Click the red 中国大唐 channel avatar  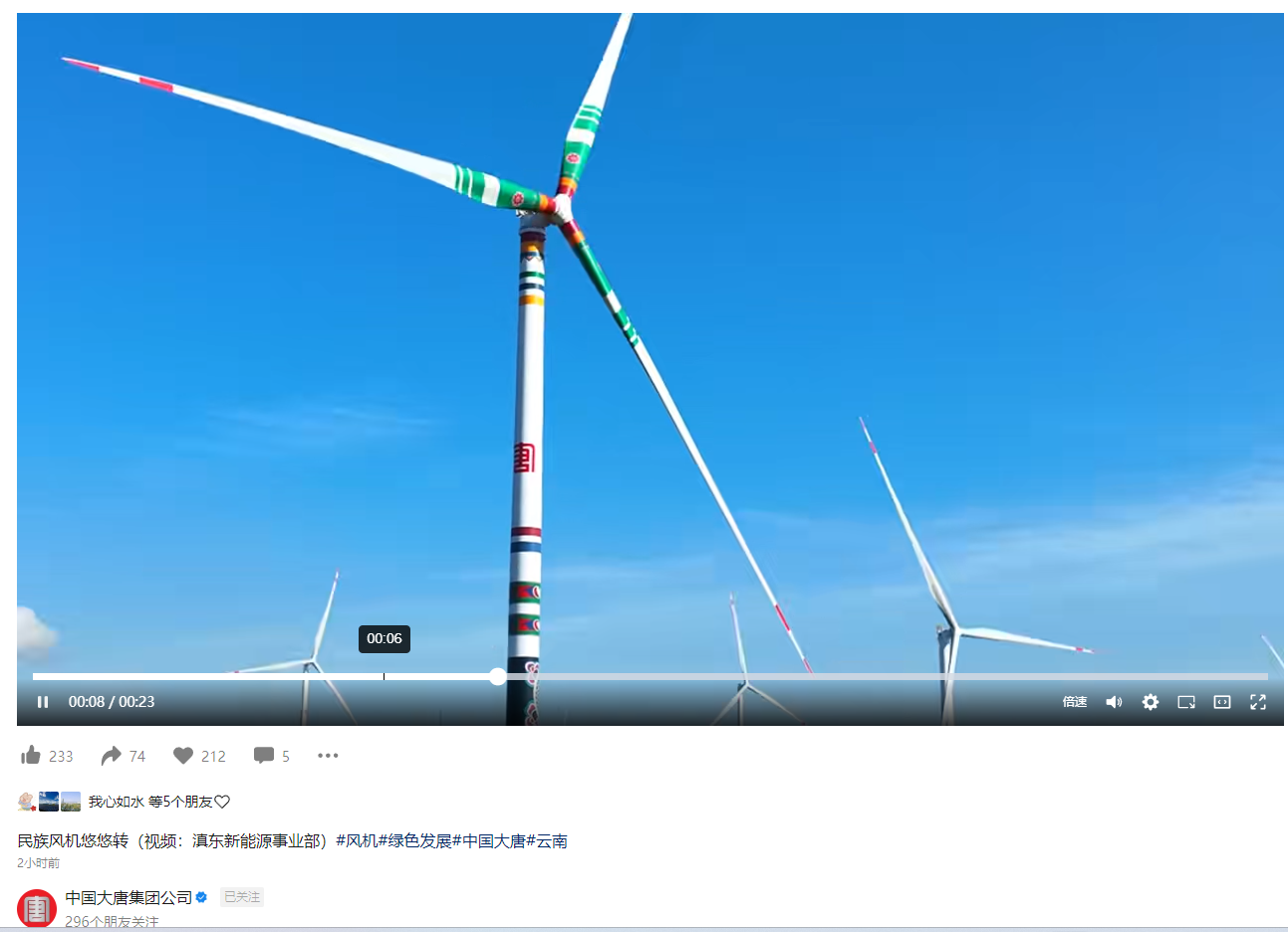[37, 908]
